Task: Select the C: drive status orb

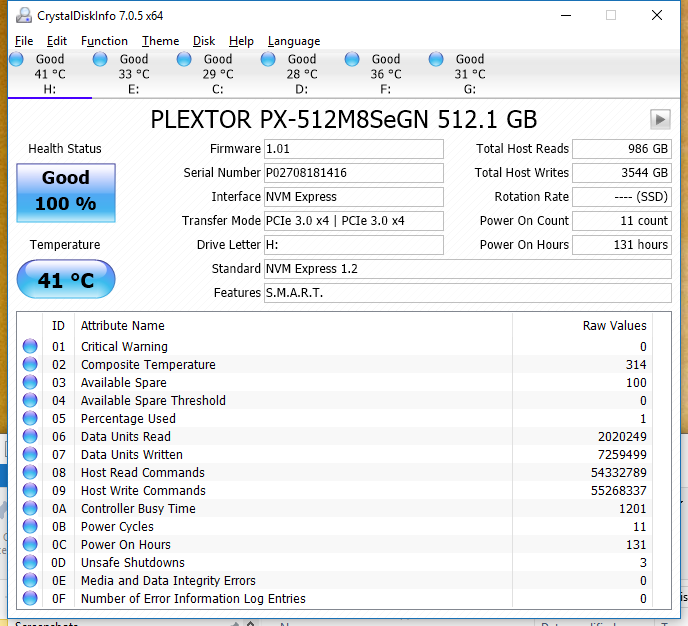Action: tap(184, 60)
